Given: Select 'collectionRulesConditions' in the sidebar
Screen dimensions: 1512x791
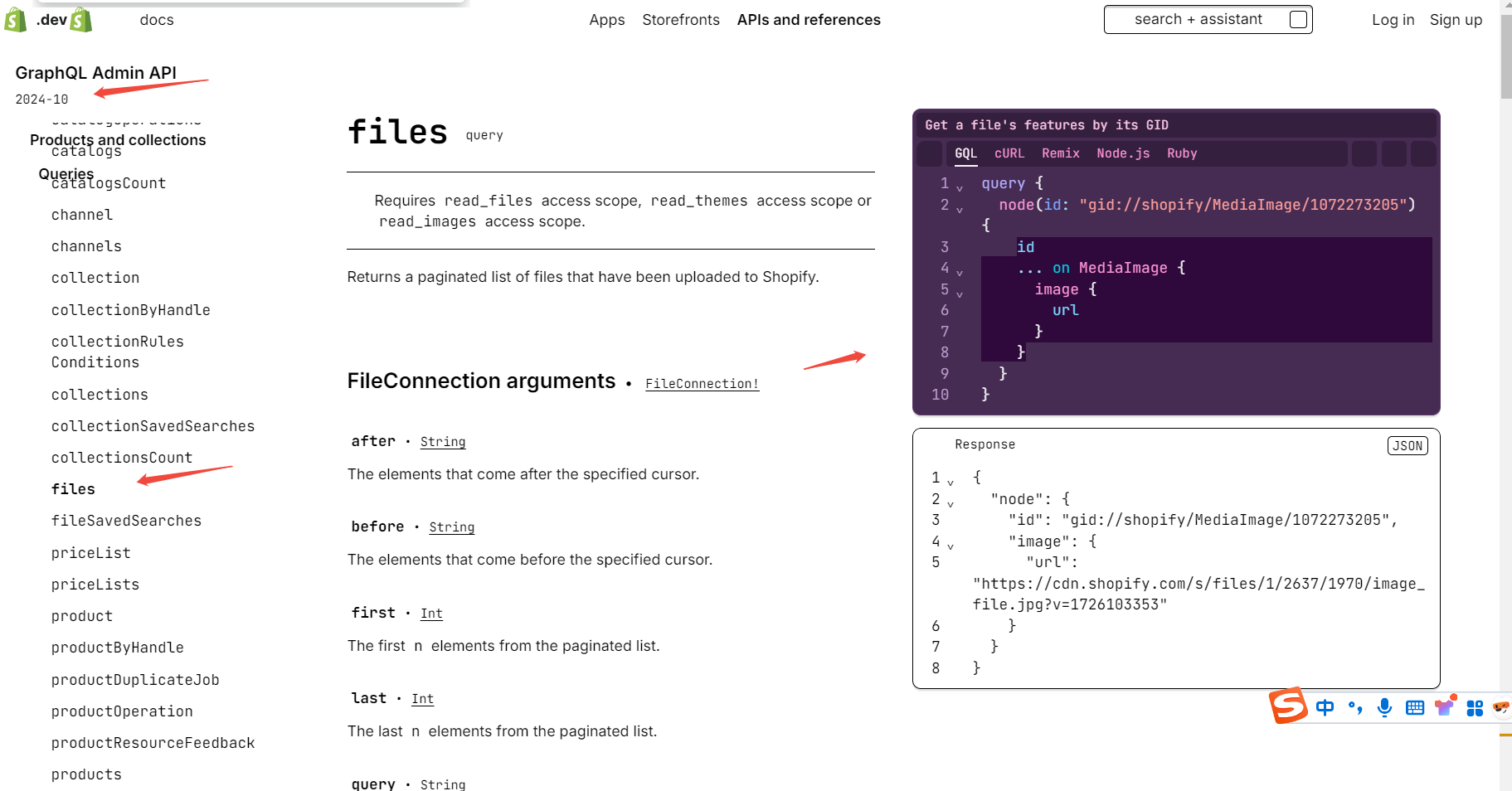Looking at the screenshot, I should pos(118,352).
